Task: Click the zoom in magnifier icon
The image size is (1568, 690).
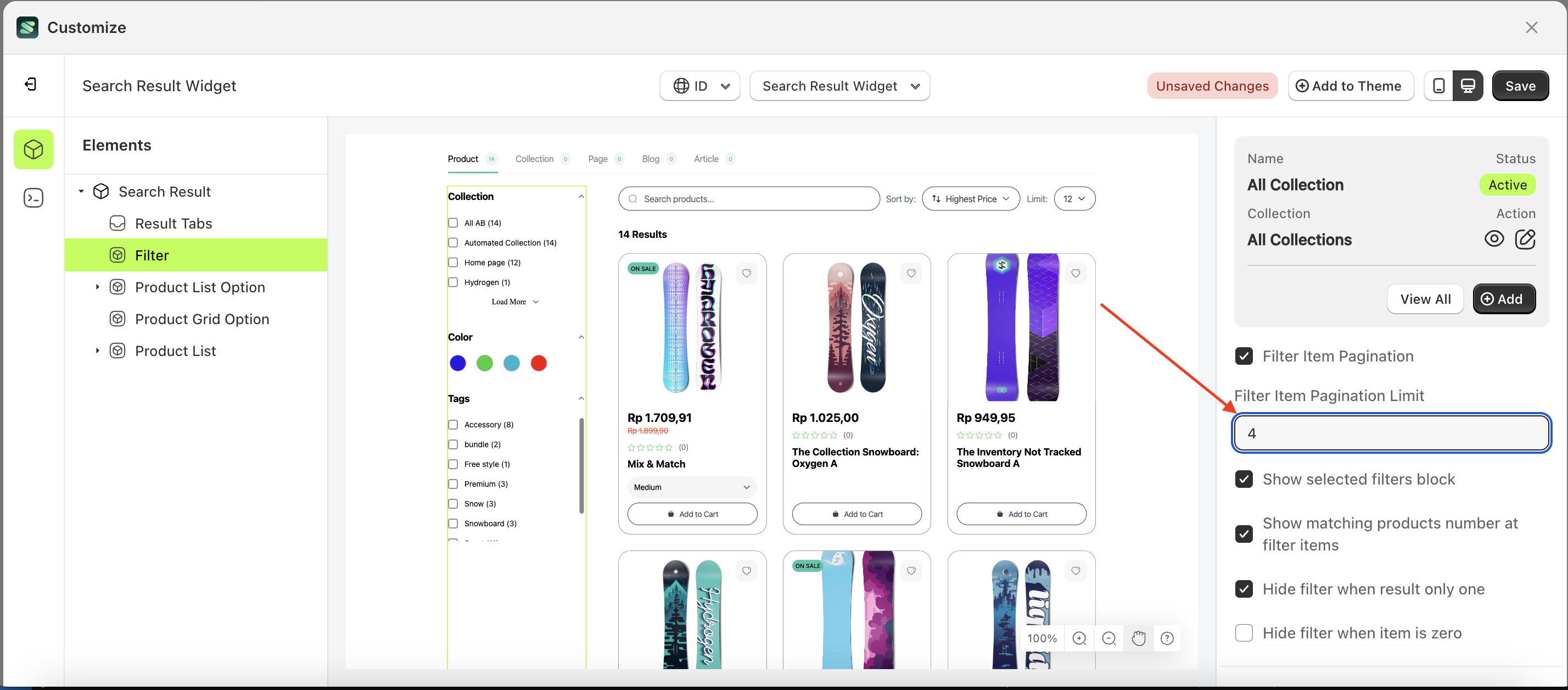Action: click(x=1079, y=638)
